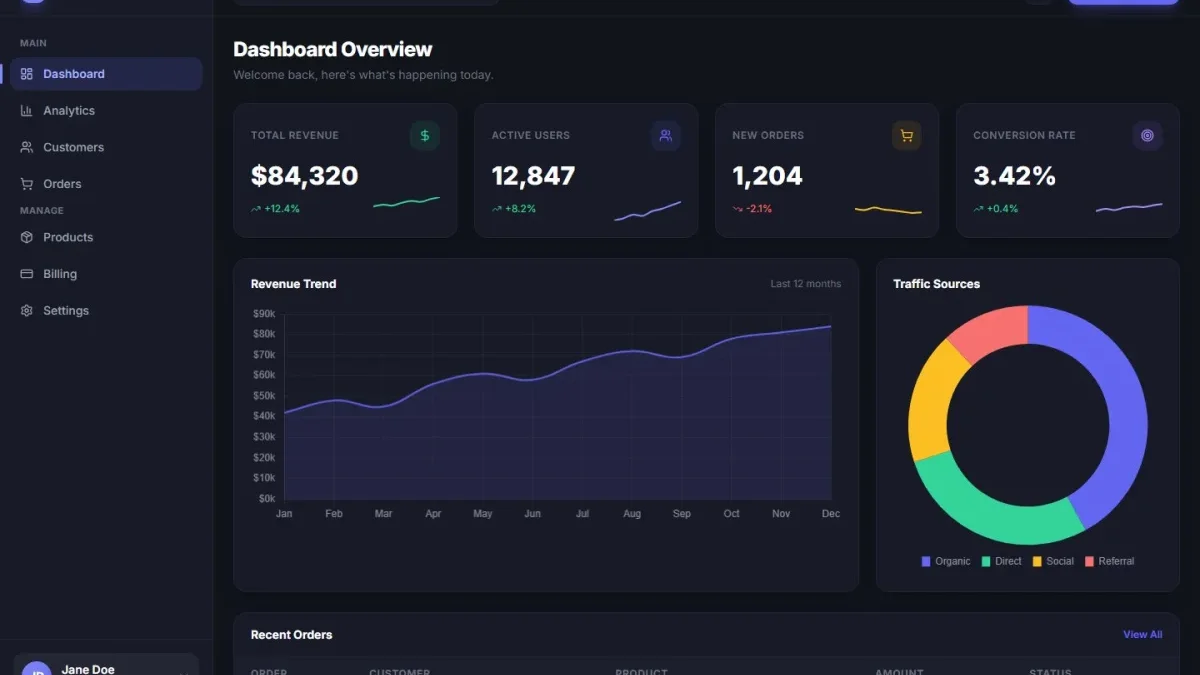Click the cart icon on New Orders card

click(907, 136)
